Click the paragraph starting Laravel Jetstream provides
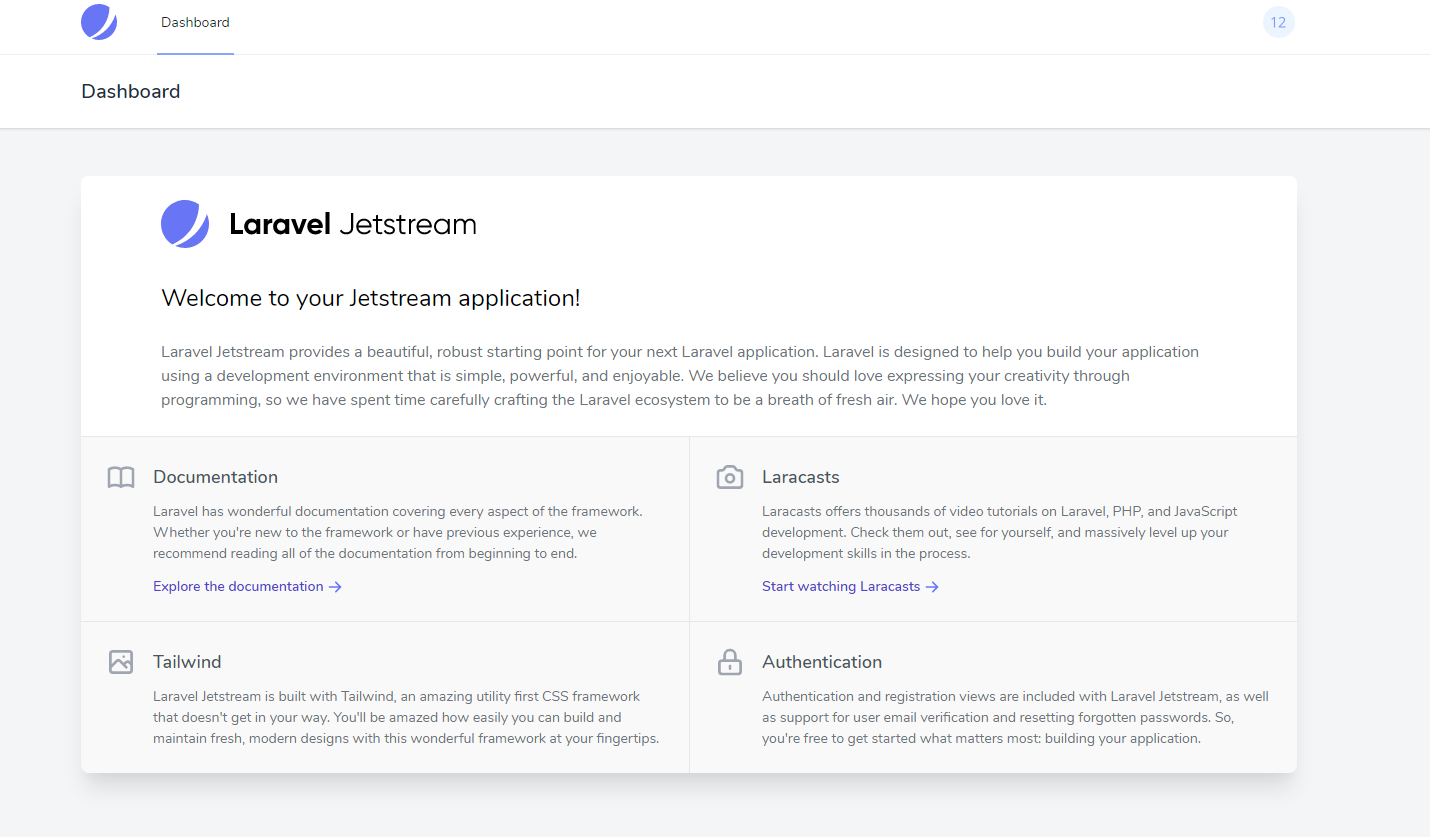1430x837 pixels. point(680,376)
